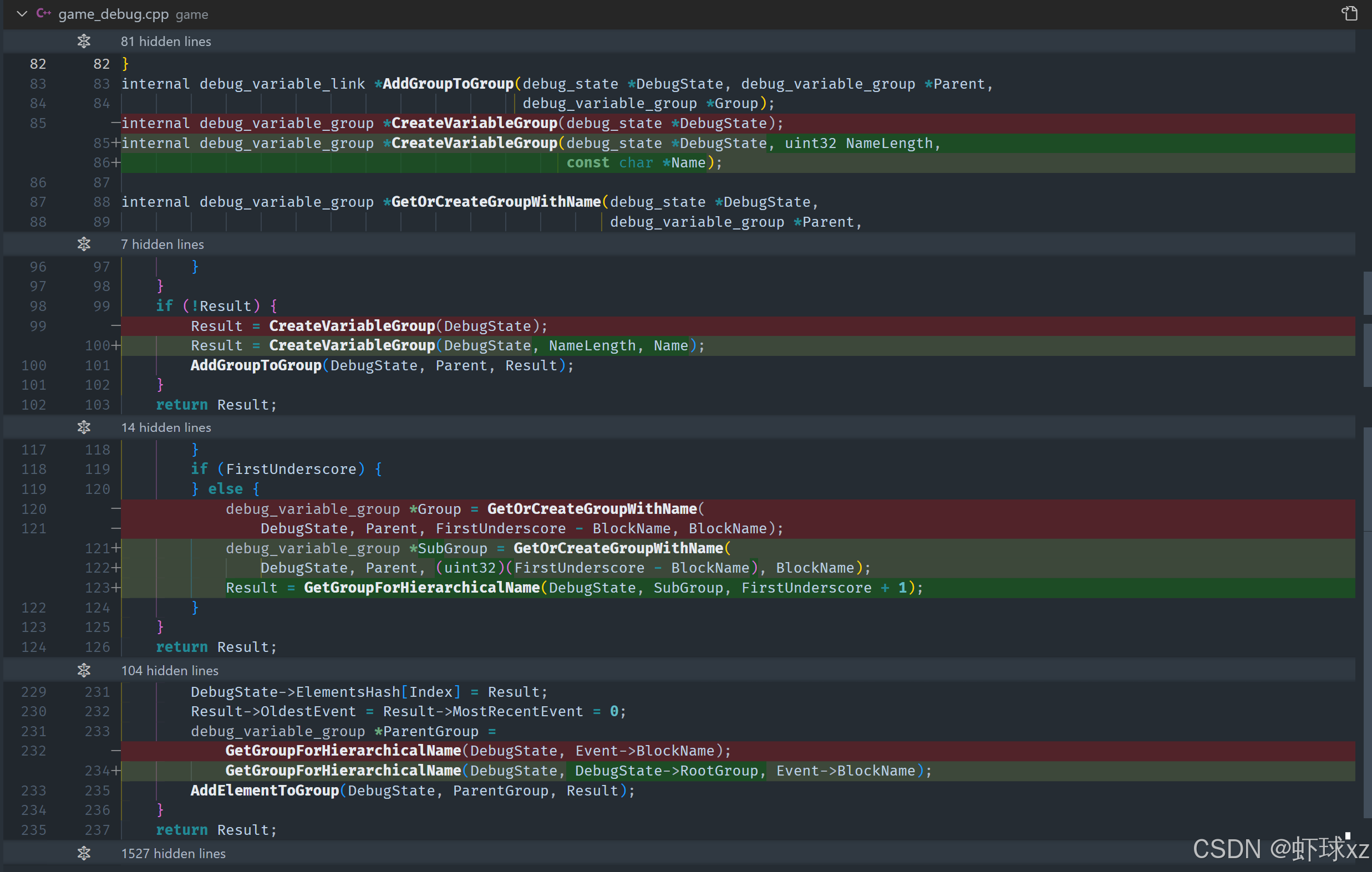This screenshot has height=872, width=1372.
Task: Click the game_debug.cpp file name
Action: click(113, 14)
